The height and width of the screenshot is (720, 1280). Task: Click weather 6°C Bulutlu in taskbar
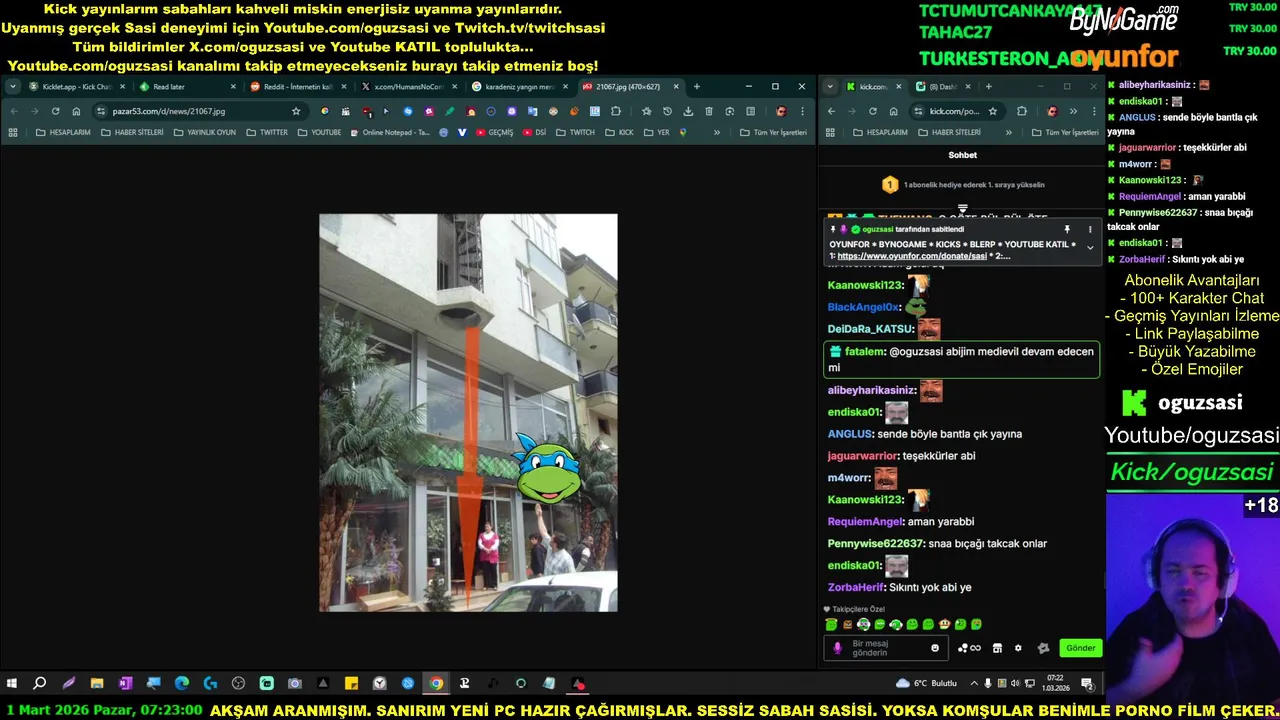click(x=928, y=684)
